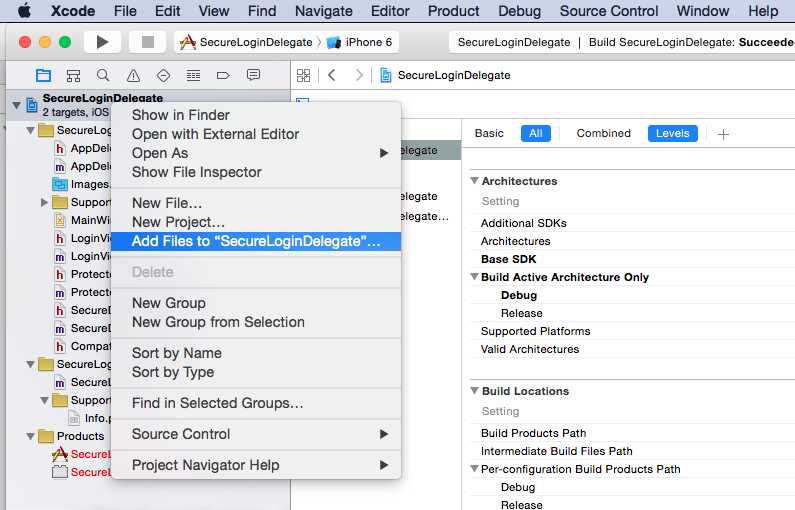The width and height of the screenshot is (795, 510).
Task: Click the Images asset catalog icon
Action: point(60,184)
